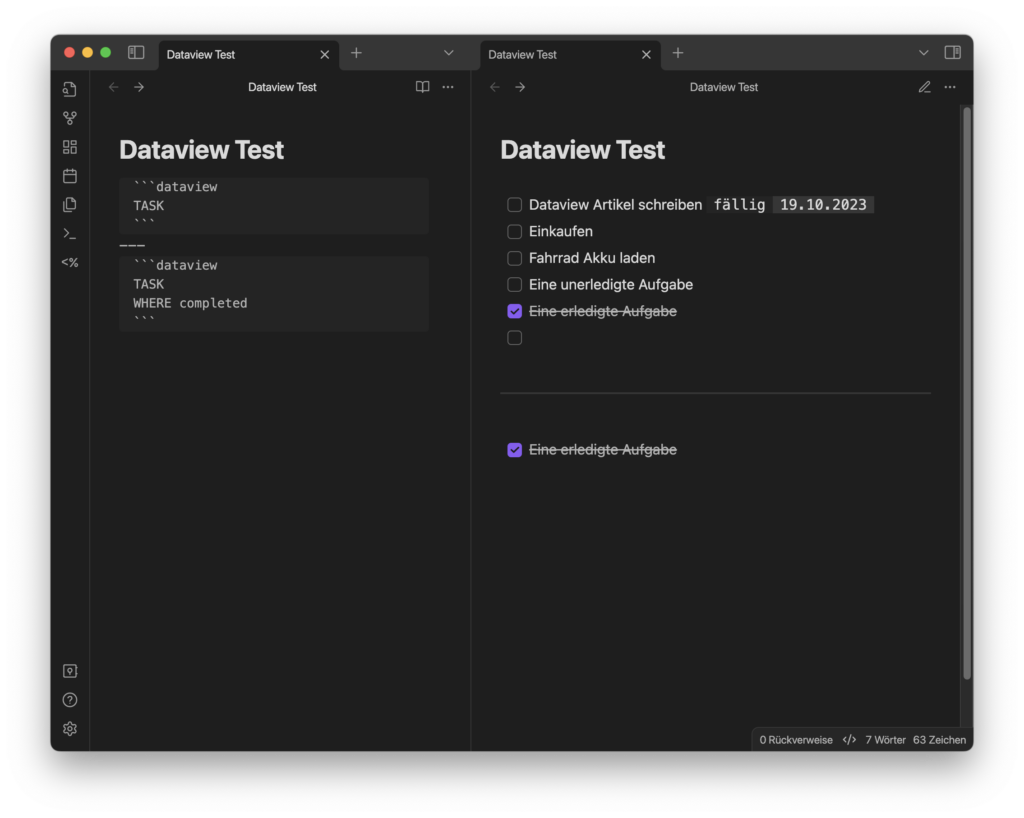This screenshot has width=1024, height=818.
Task: Open more options in right pane
Action: coord(950,87)
